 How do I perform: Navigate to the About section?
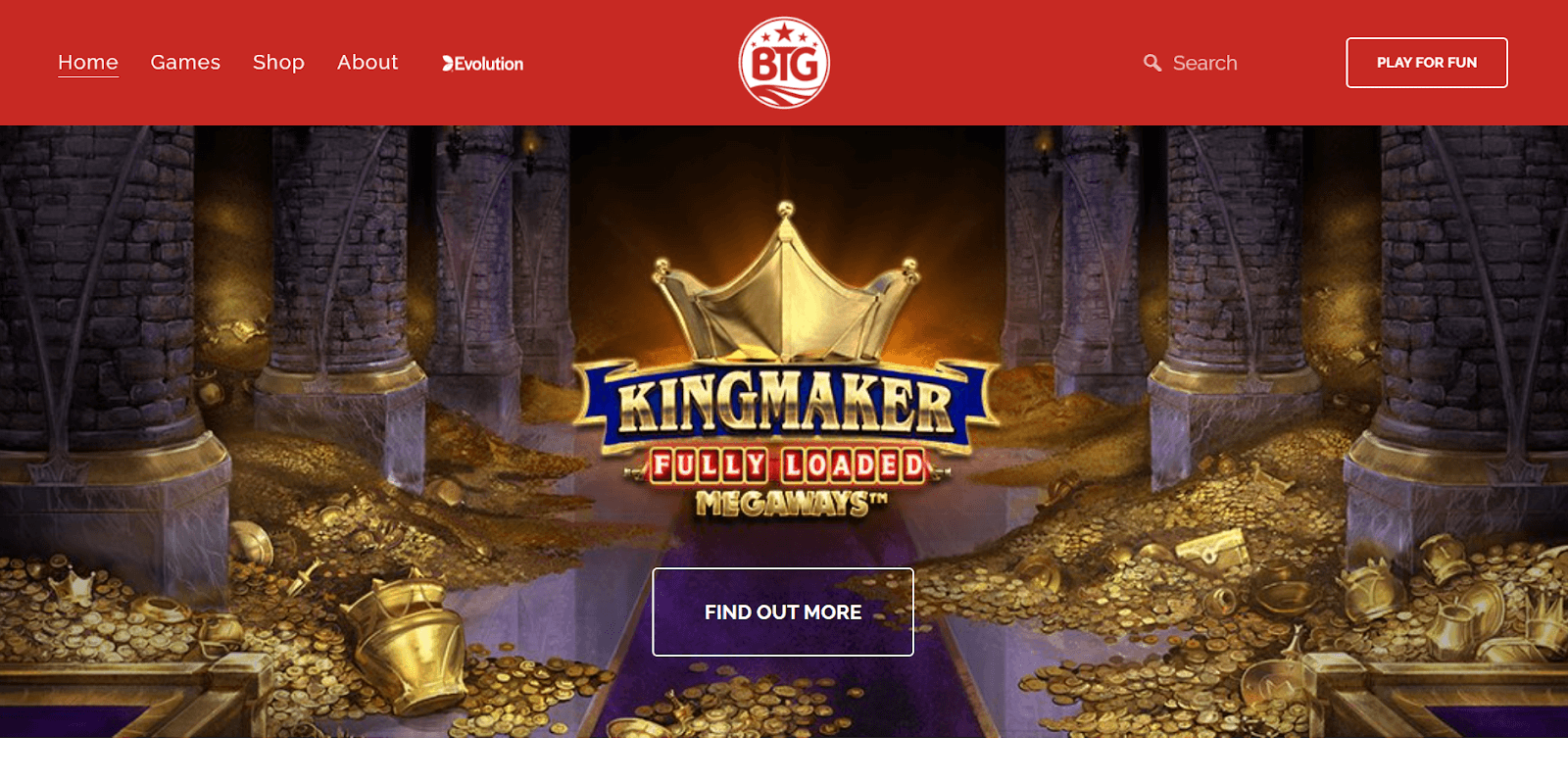[367, 63]
